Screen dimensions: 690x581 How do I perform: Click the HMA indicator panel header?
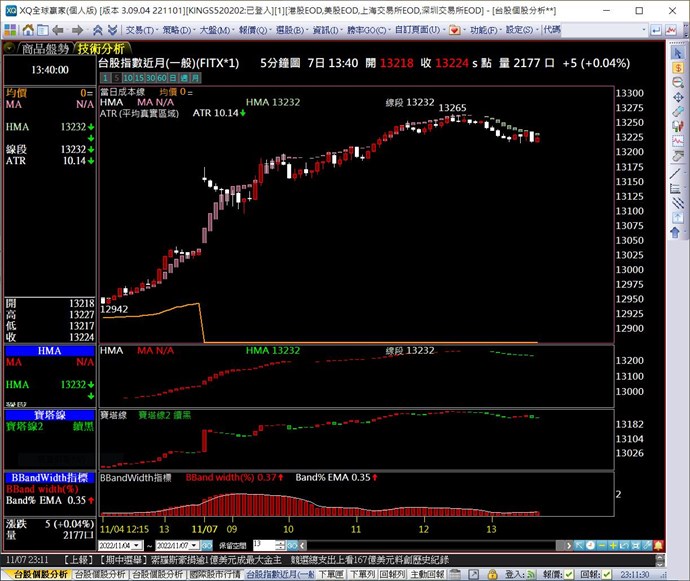[49, 351]
